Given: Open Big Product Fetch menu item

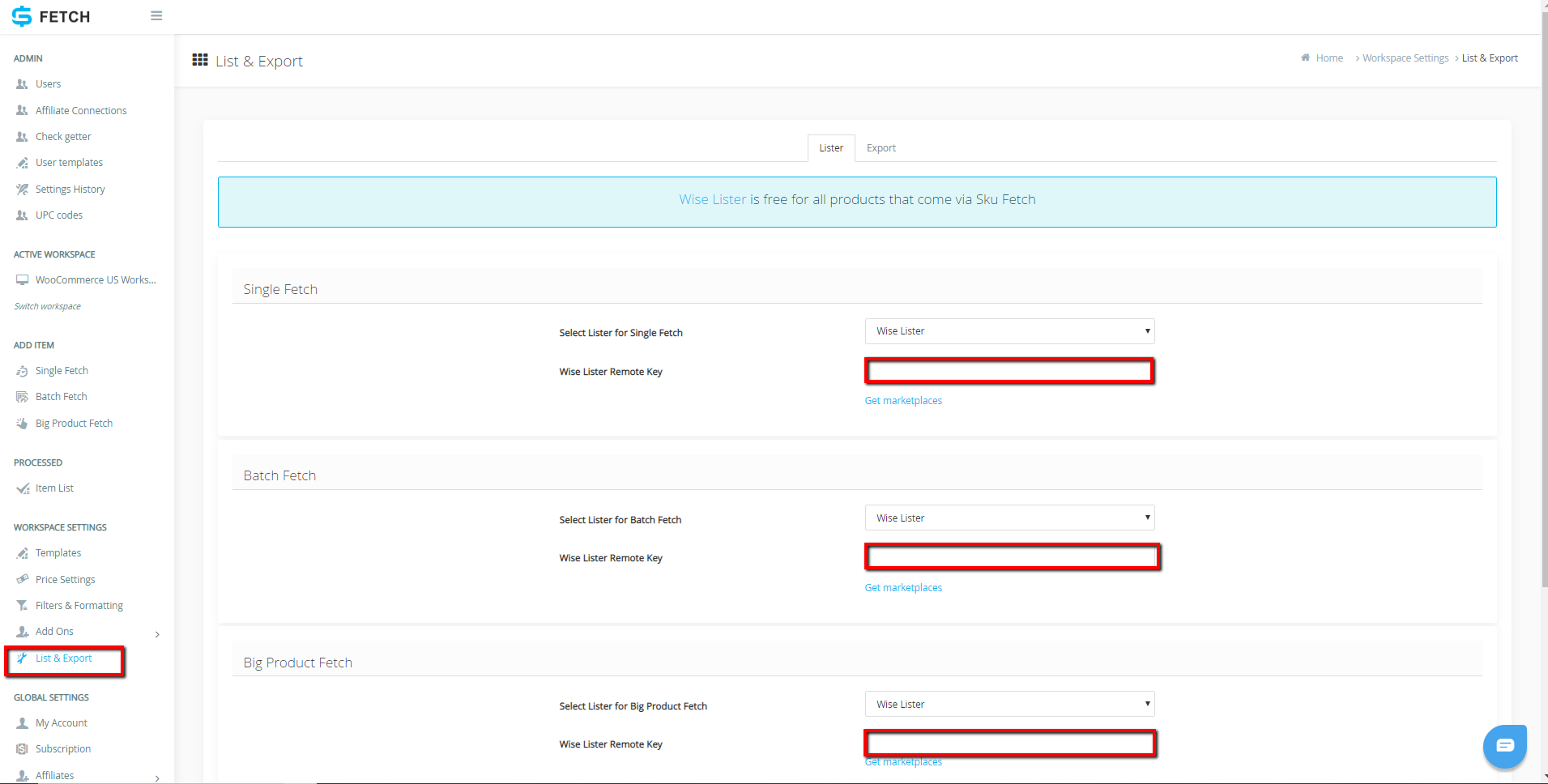Looking at the screenshot, I should click(74, 424).
